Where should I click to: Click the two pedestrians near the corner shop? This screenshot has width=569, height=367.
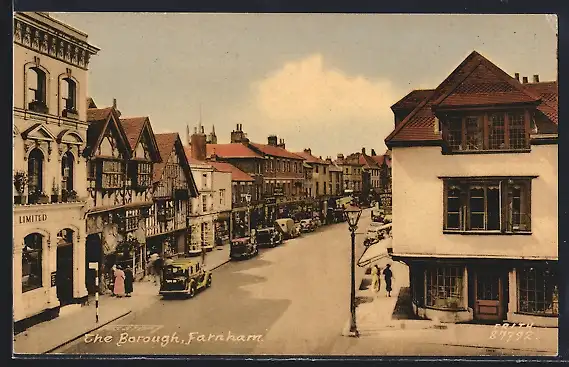pyautogui.click(x=382, y=279)
